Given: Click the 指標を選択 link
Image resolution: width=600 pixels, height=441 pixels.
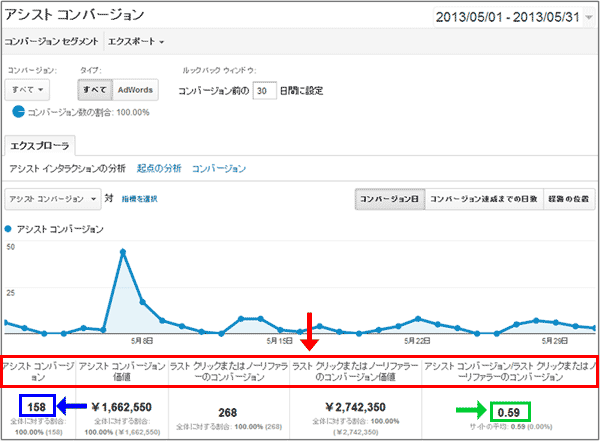Looking at the screenshot, I should tap(141, 199).
